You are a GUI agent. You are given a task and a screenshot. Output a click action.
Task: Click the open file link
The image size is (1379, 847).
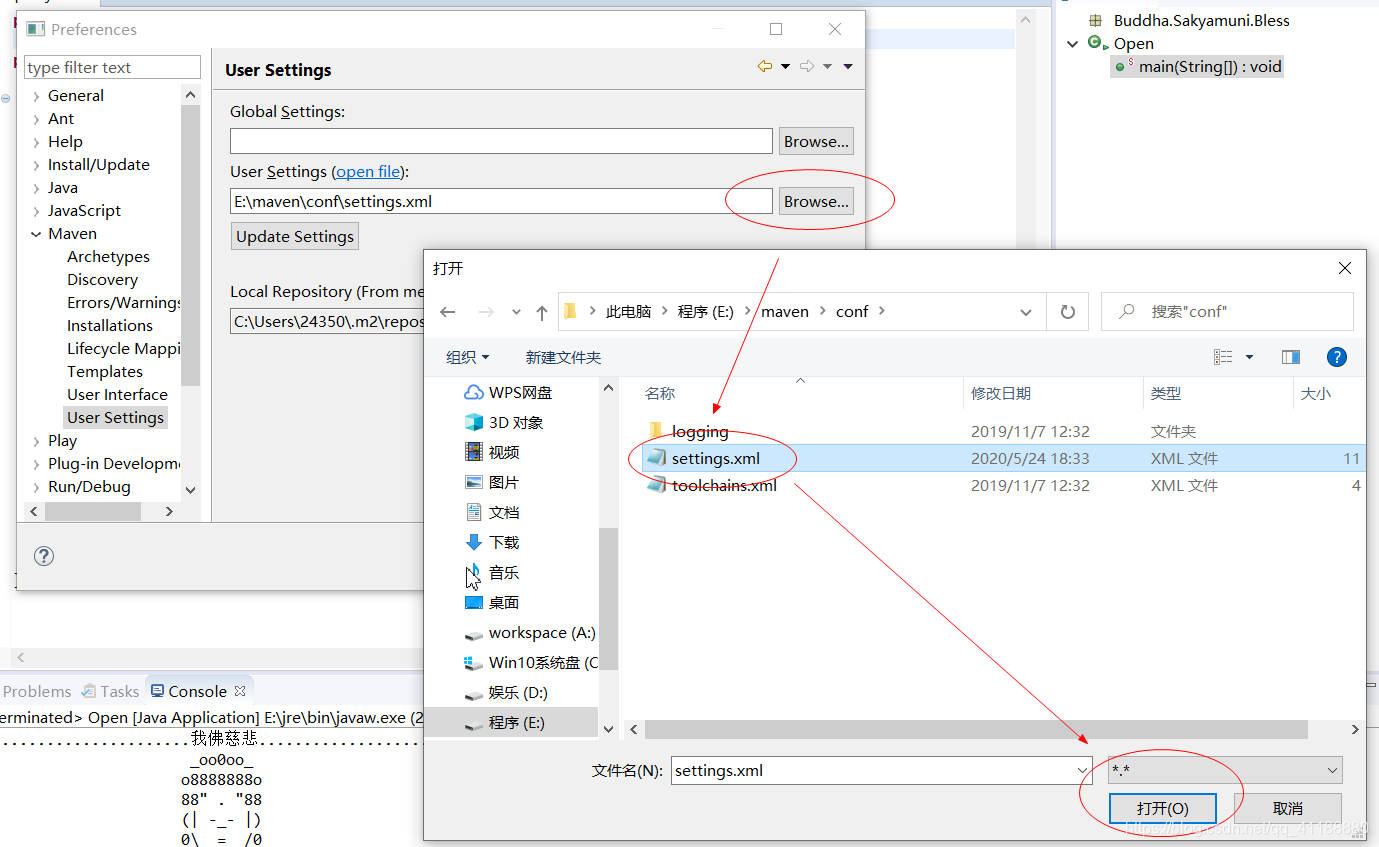tap(369, 172)
